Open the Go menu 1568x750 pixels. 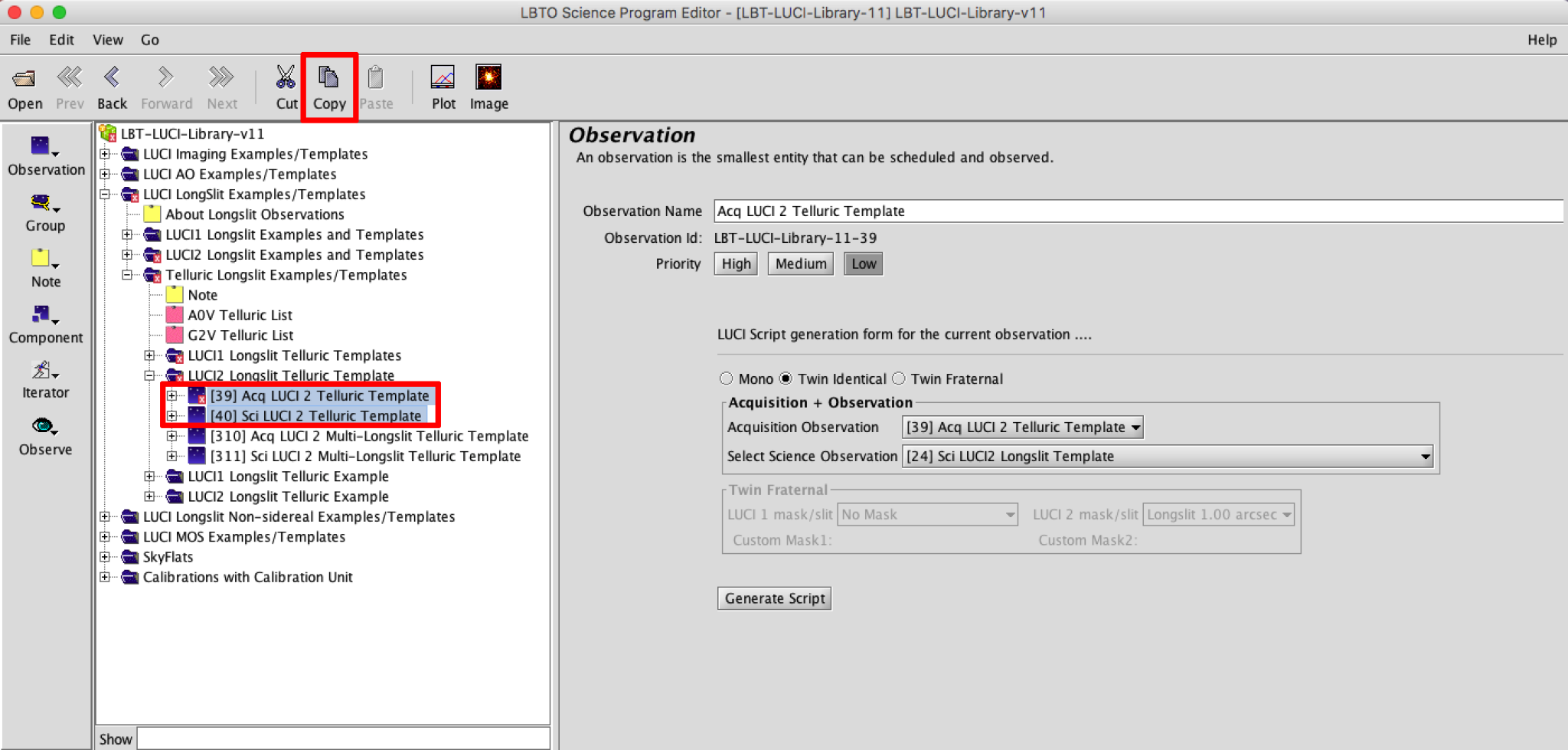(149, 40)
